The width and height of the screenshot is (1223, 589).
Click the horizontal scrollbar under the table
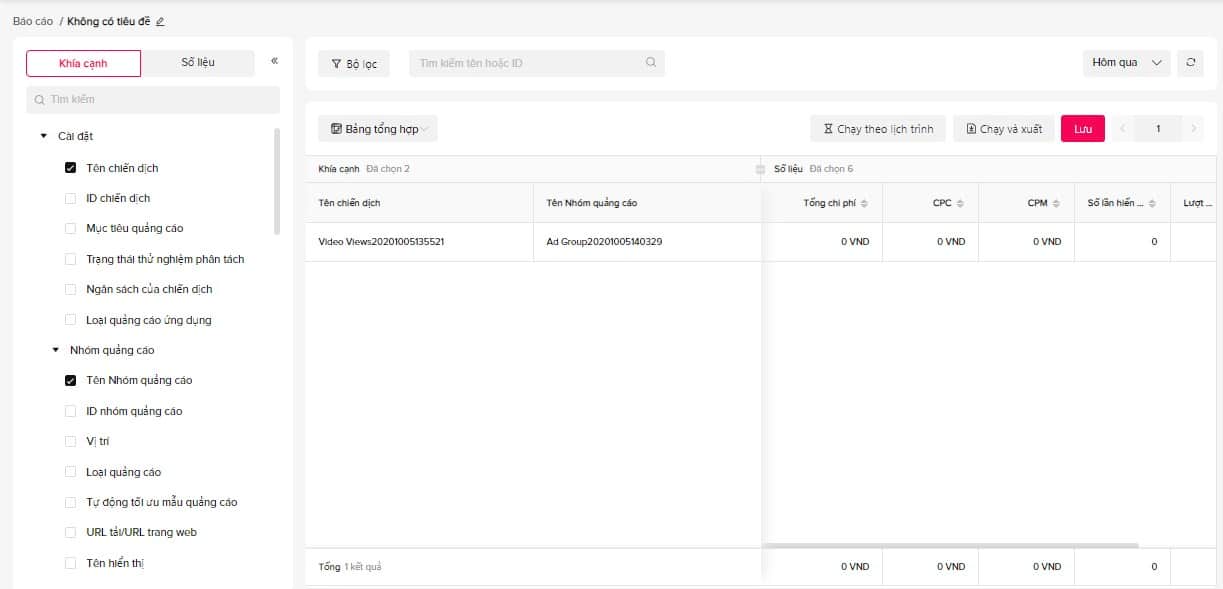[950, 546]
